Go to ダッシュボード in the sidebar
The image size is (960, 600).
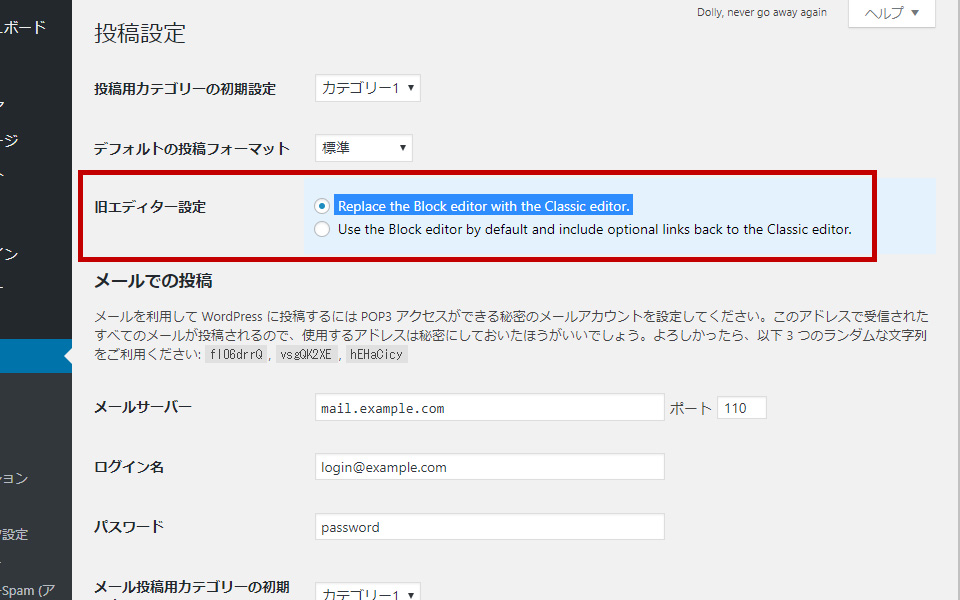(24, 28)
